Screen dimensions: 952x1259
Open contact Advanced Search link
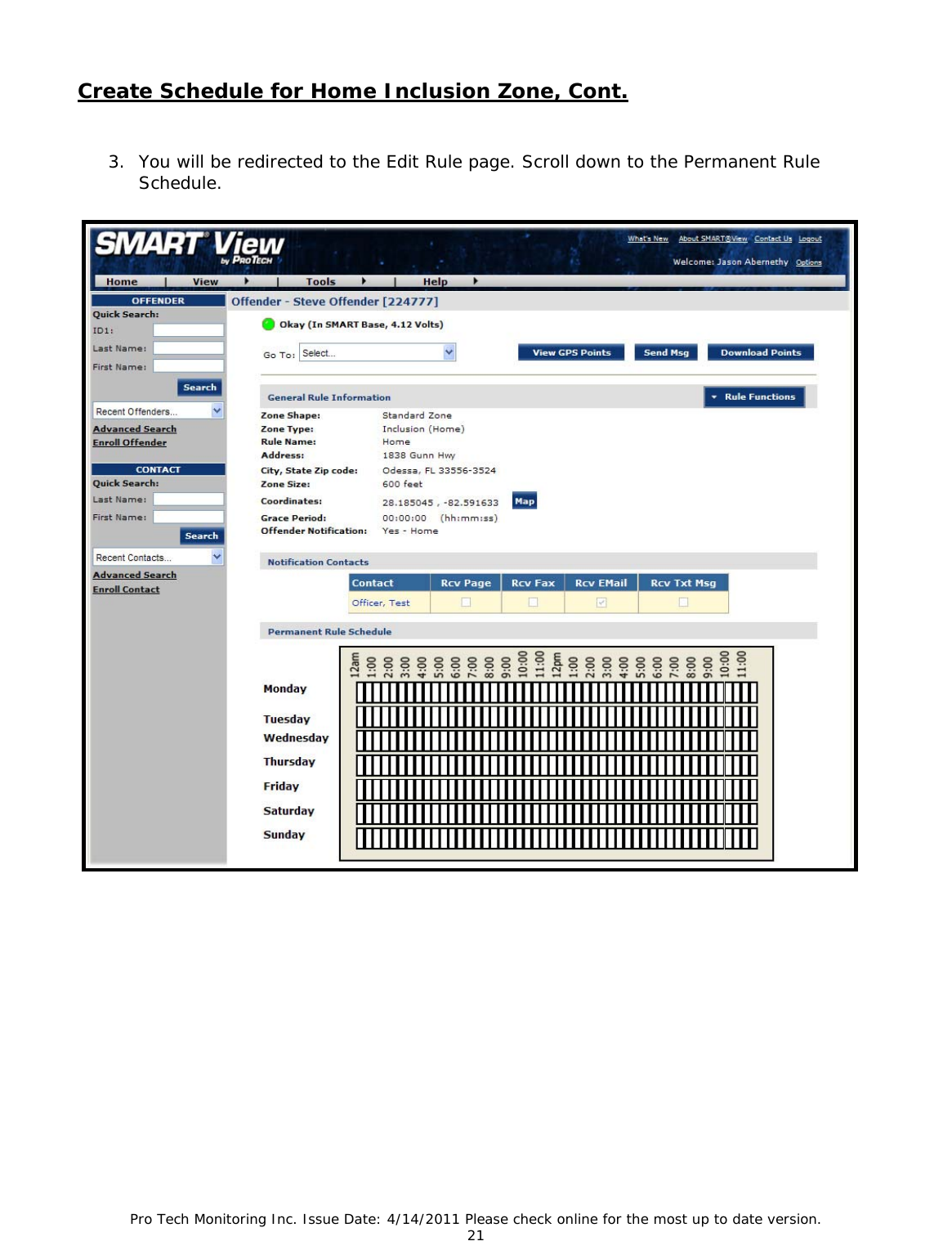[135, 576]
